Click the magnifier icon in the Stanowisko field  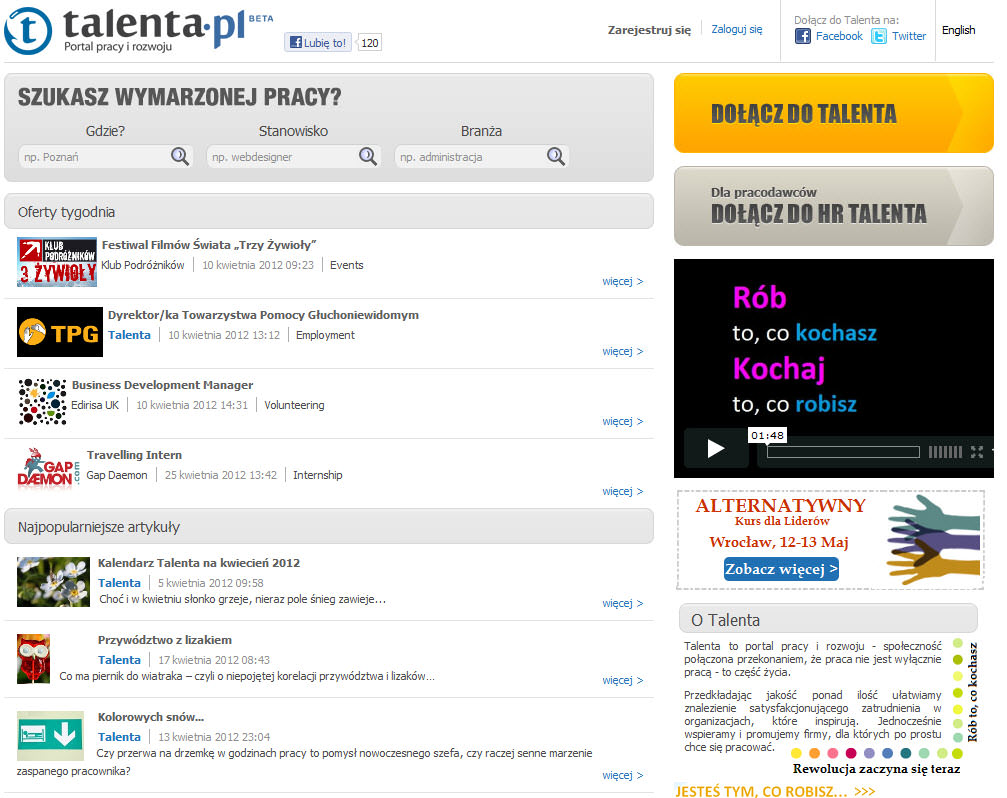click(367, 156)
